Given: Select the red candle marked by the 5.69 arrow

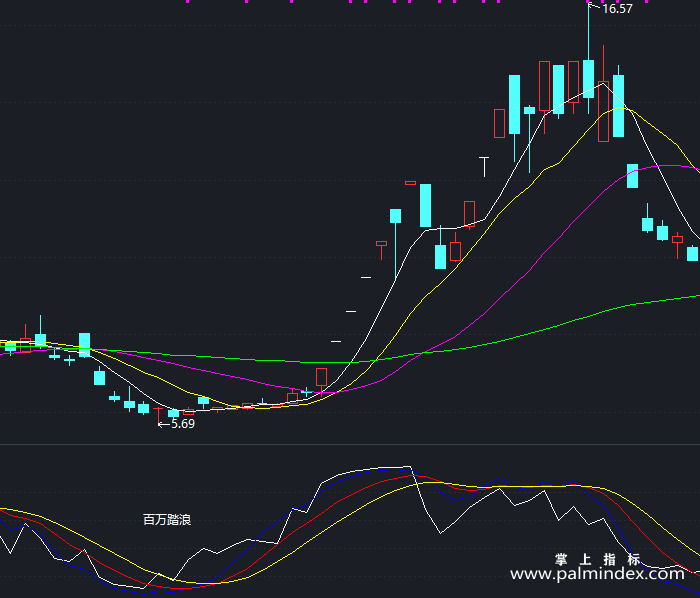Looking at the screenshot, I should point(158,415).
